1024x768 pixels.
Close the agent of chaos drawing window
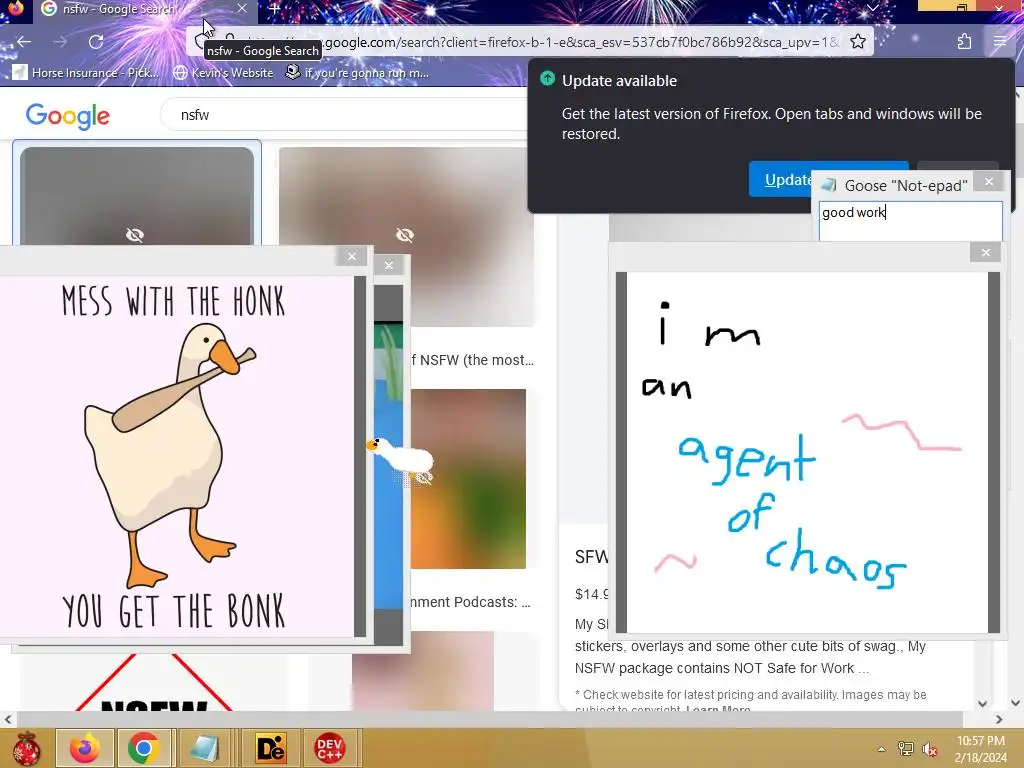pos(985,253)
